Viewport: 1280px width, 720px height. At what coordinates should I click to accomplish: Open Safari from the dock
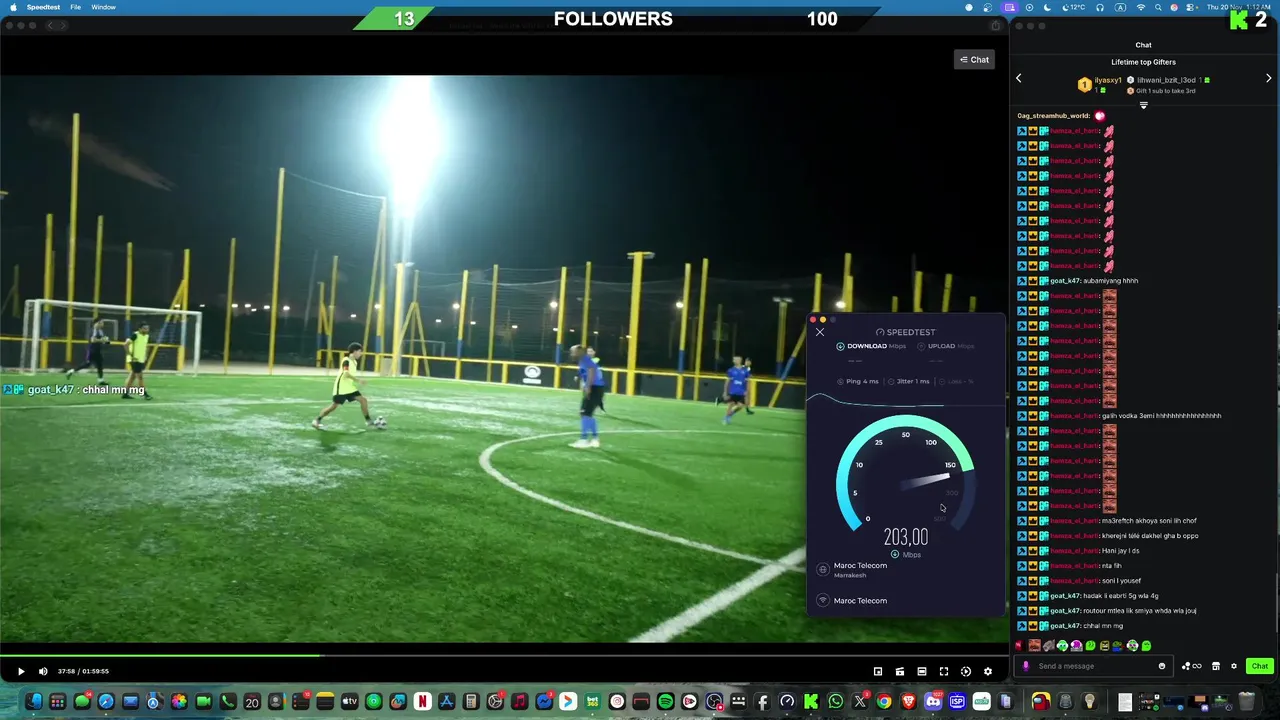(x=106, y=702)
